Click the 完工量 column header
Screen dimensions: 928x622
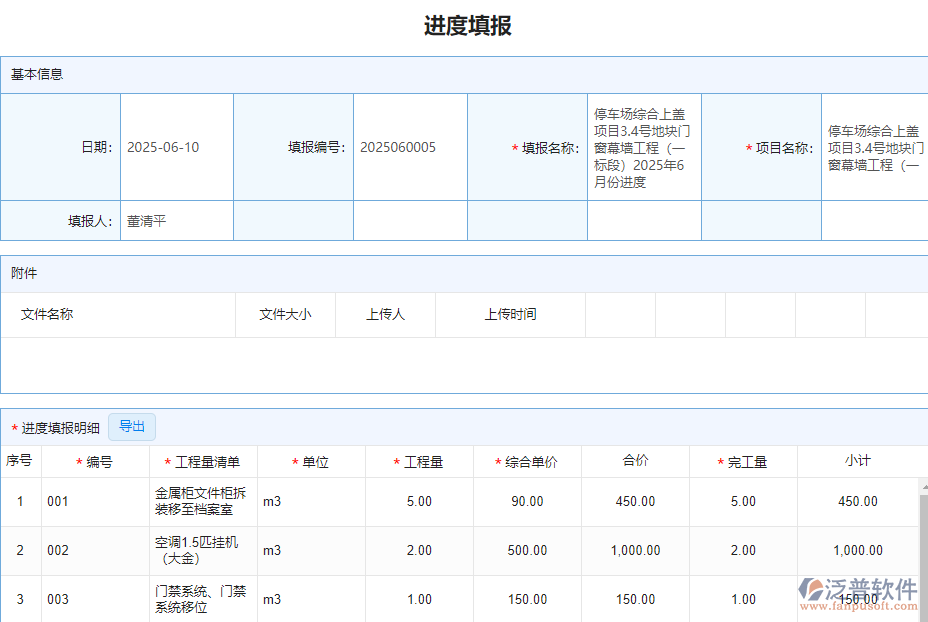744,461
